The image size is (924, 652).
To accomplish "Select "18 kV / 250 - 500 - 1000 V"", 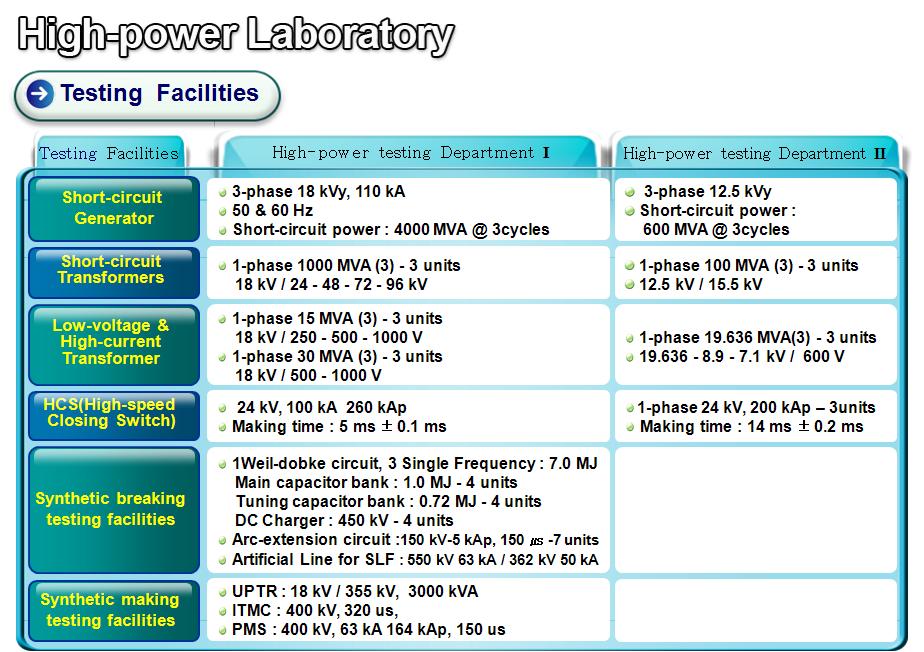I will [x=329, y=337].
